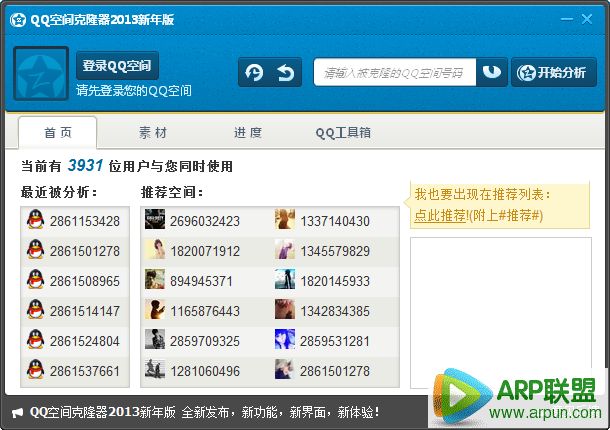Minimize the QQ空间克隆器 window

point(567,19)
